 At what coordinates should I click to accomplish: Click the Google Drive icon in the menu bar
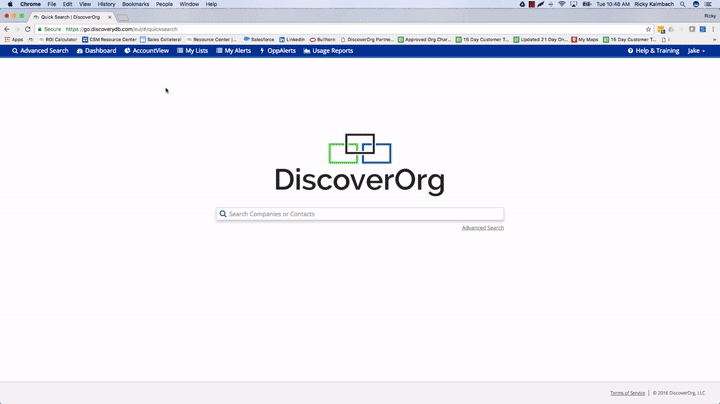[522, 4]
